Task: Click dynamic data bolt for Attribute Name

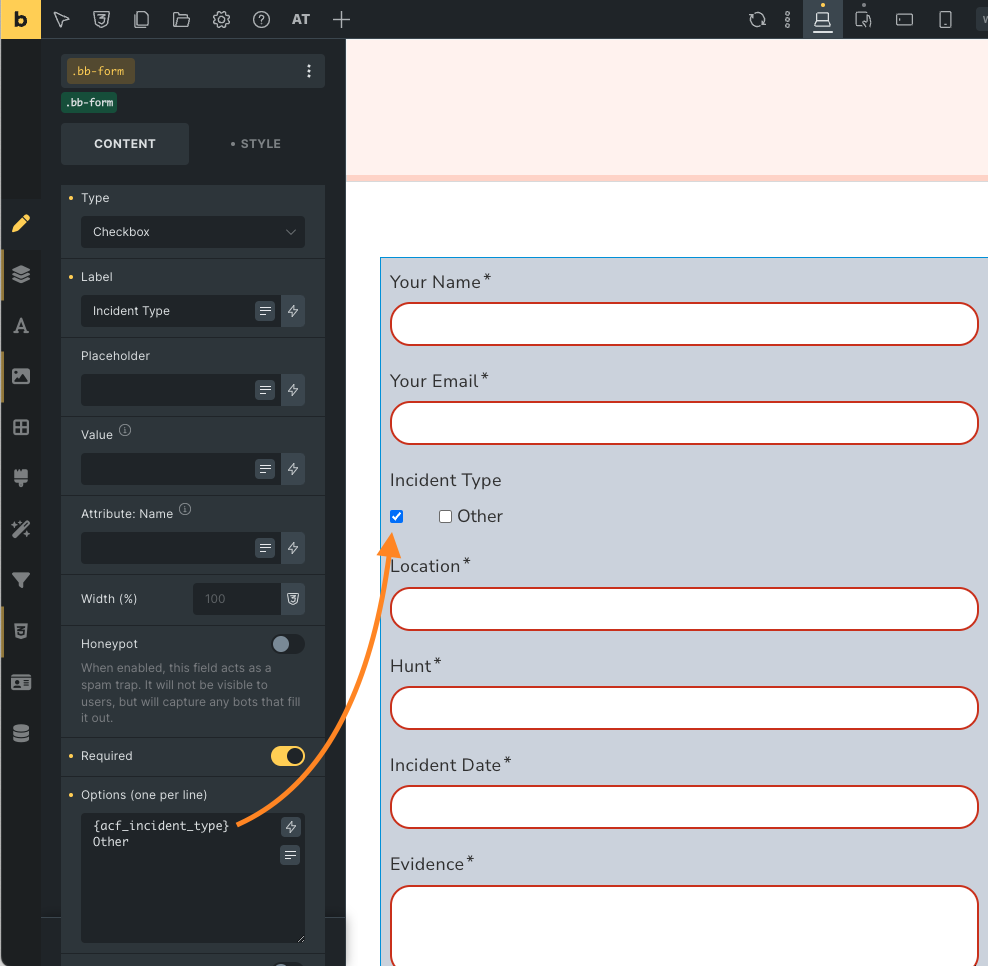Action: 293,548
